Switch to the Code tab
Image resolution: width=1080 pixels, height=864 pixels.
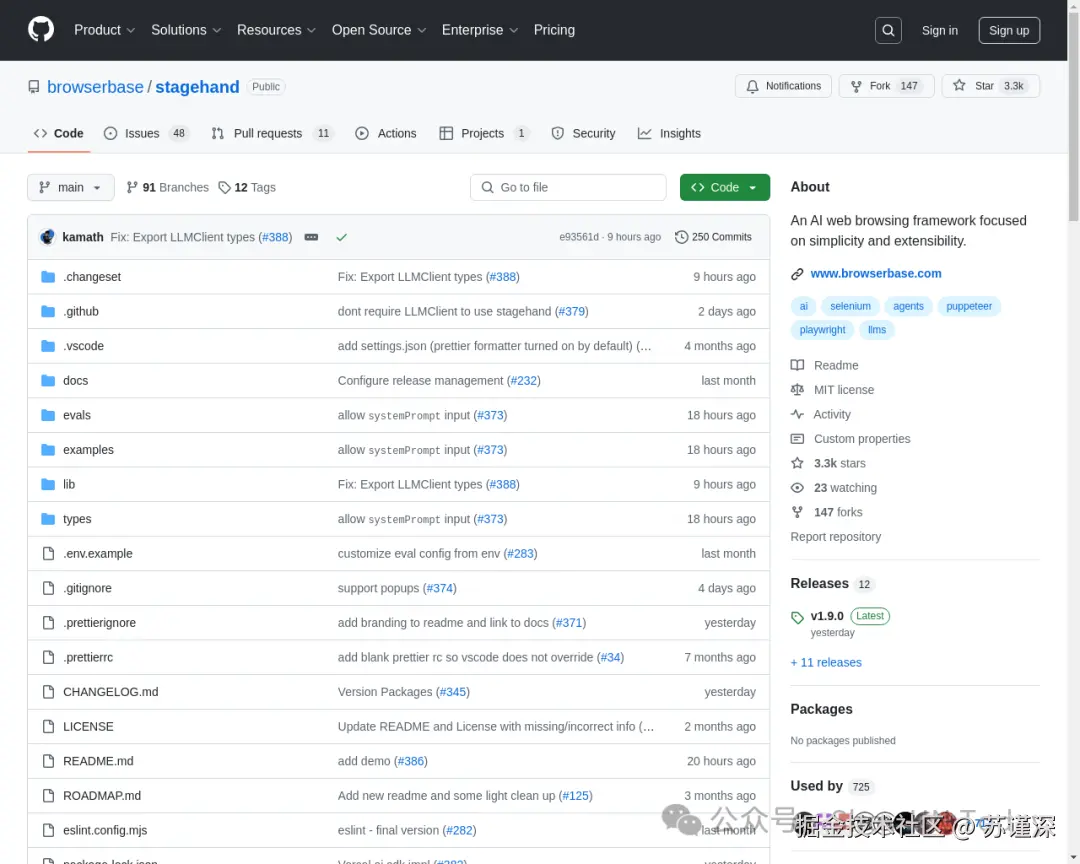pyautogui.click(x=59, y=134)
